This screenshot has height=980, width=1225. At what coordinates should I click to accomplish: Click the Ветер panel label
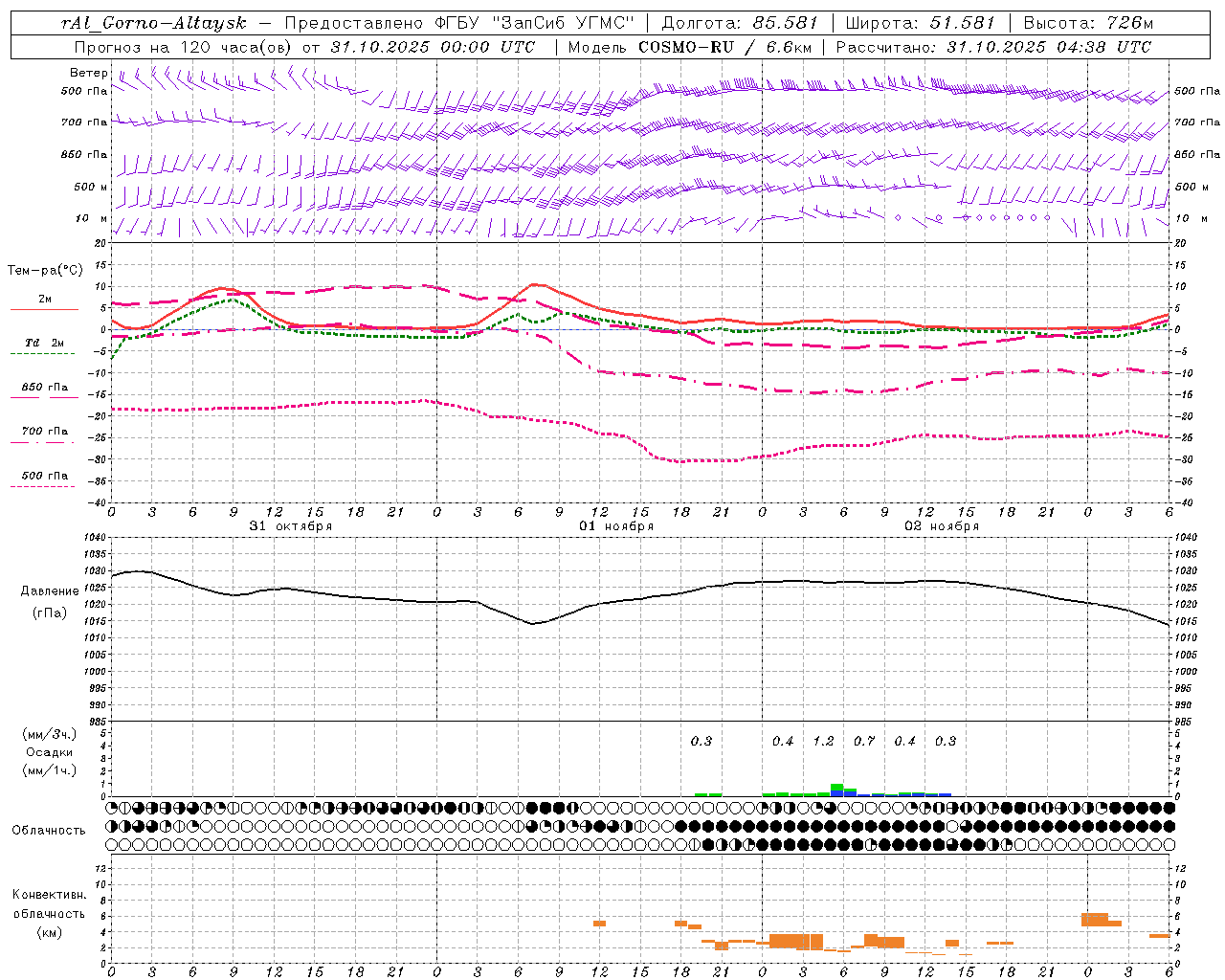(x=89, y=73)
